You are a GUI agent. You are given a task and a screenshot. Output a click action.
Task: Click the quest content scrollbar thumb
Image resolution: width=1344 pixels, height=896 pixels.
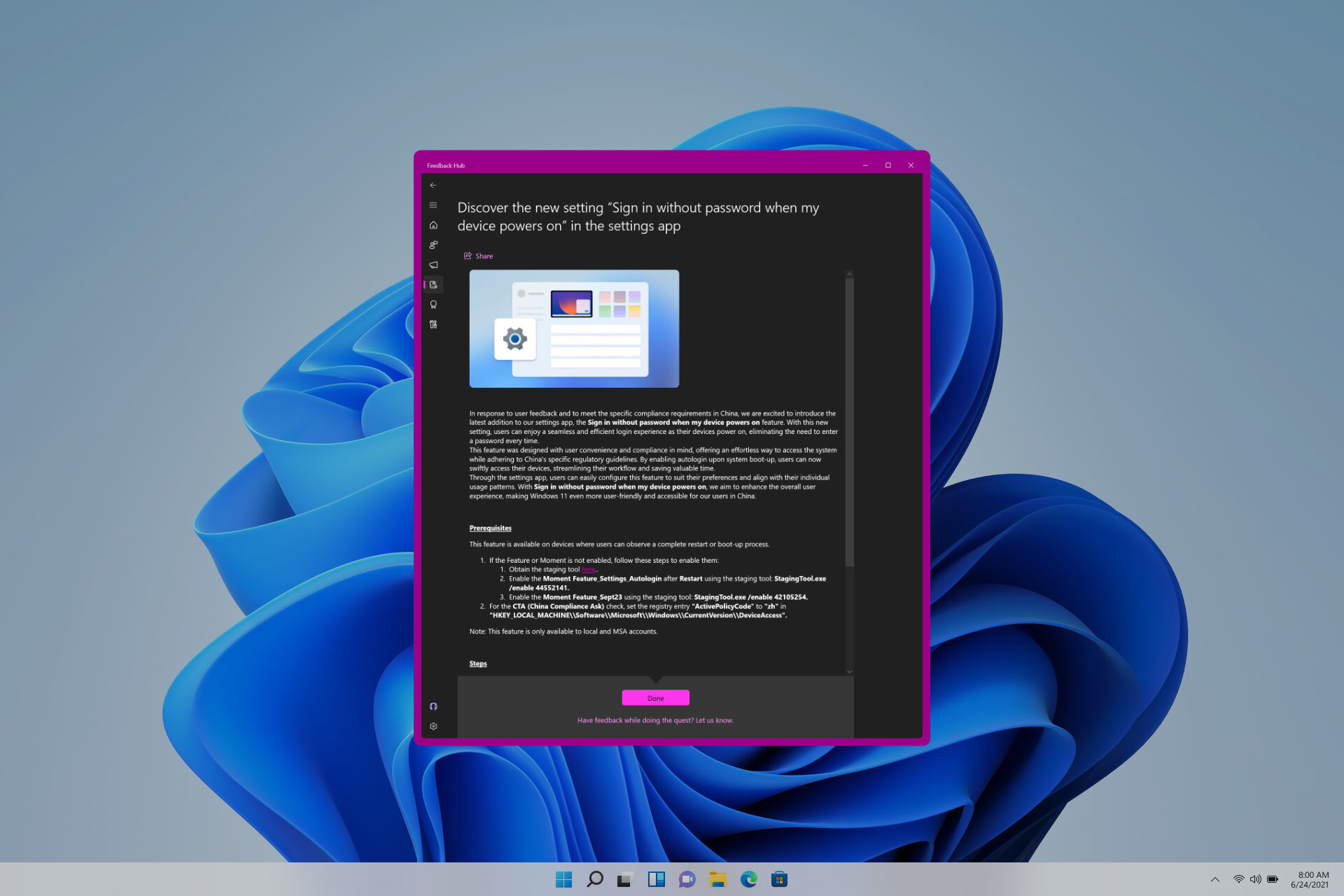[849, 422]
